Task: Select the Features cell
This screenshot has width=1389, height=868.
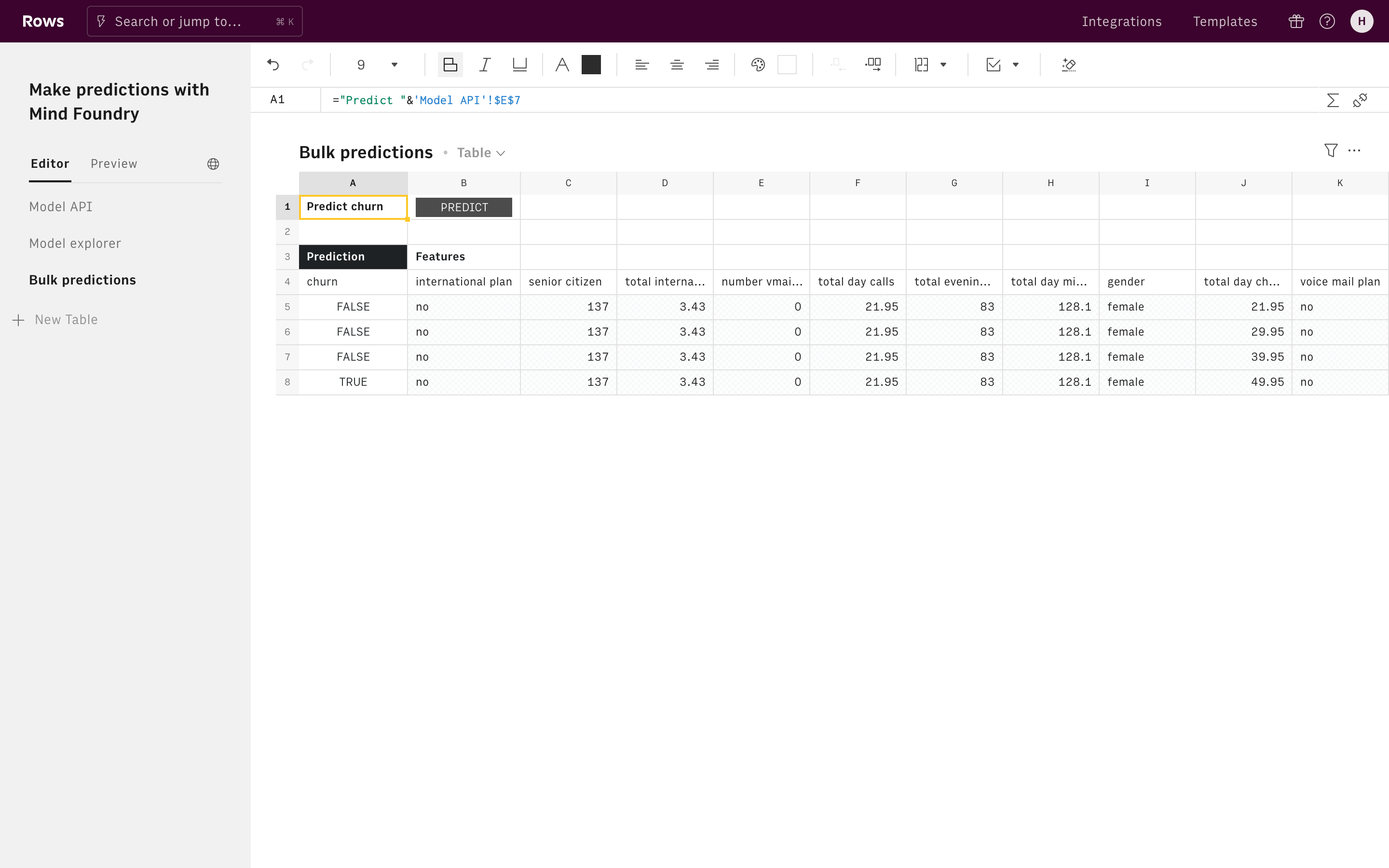Action: [x=464, y=257]
